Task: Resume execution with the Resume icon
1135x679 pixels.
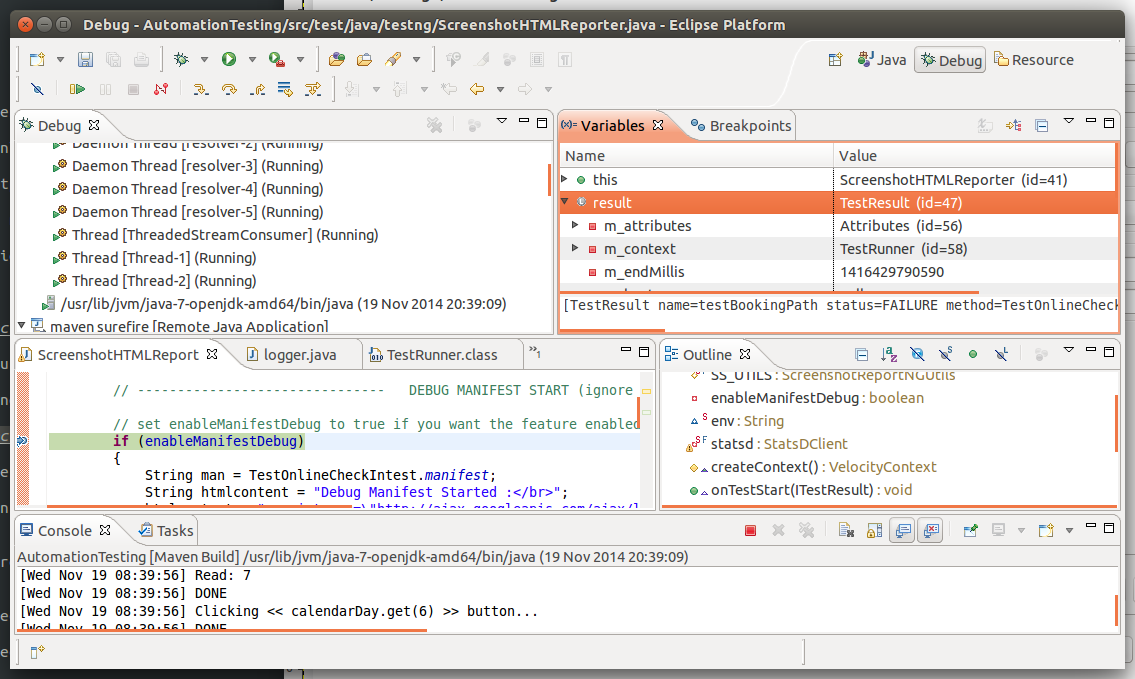Action: click(x=77, y=89)
